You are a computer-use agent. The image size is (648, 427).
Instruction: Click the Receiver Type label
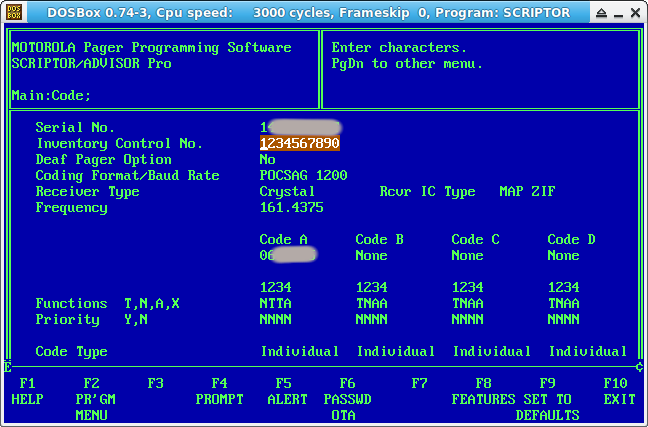[87, 192]
